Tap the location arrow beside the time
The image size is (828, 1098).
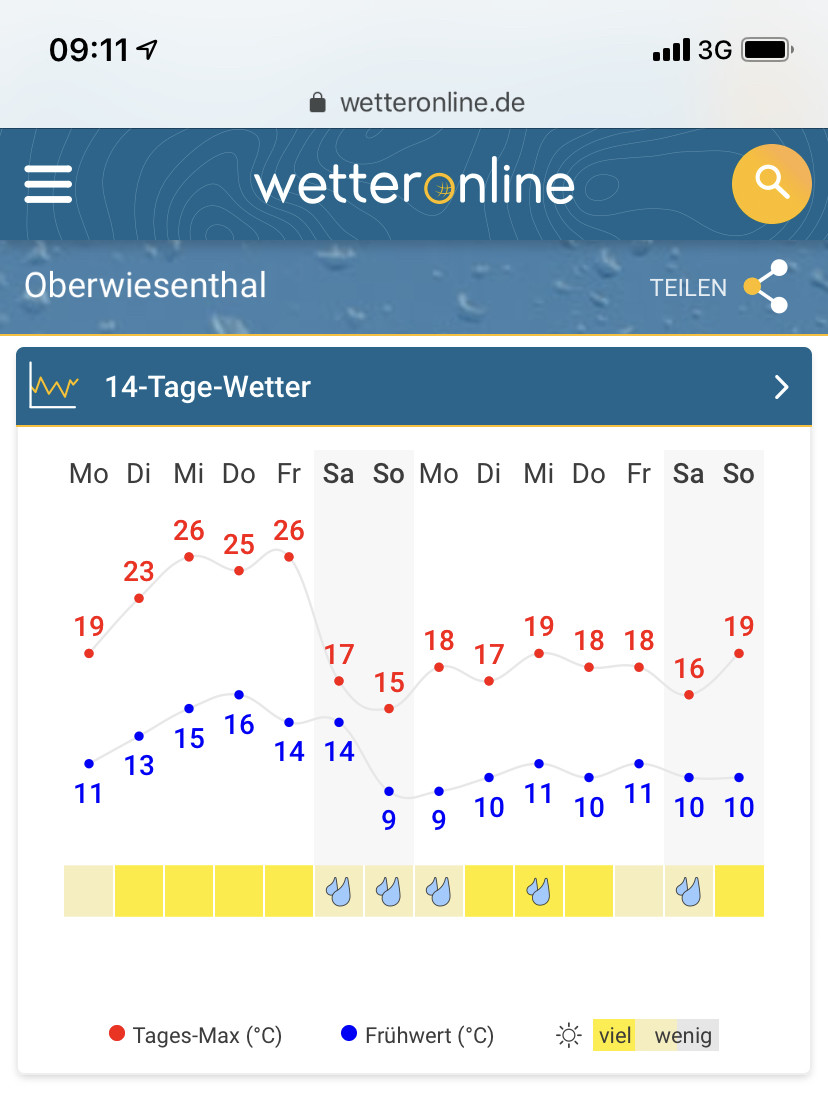(147, 49)
